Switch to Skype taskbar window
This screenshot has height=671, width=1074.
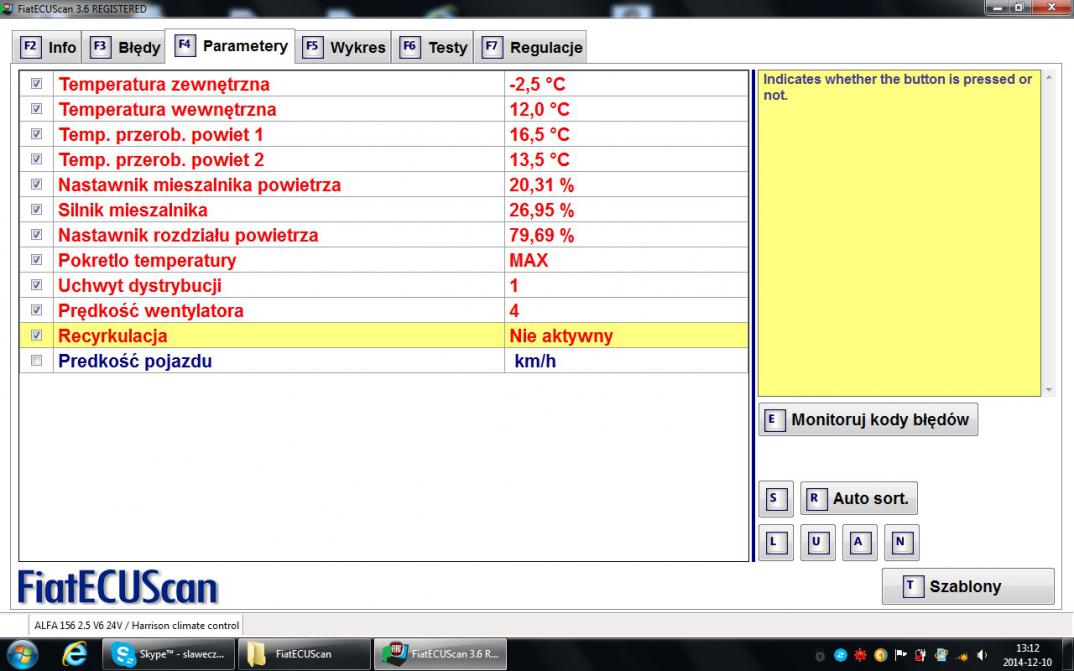pyautogui.click(x=168, y=654)
